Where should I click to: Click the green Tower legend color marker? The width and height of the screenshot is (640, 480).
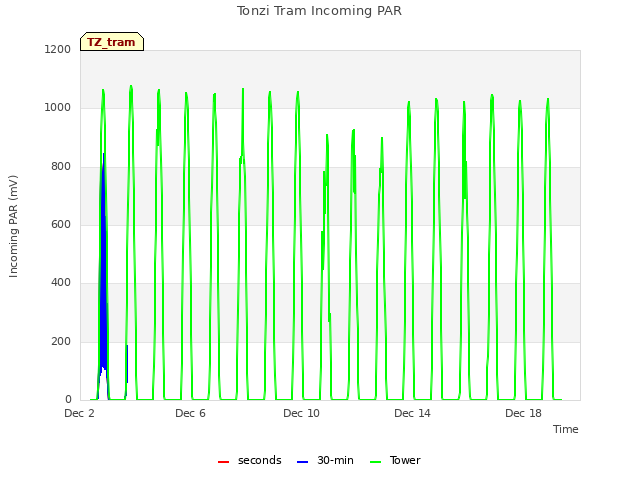[x=375, y=462]
